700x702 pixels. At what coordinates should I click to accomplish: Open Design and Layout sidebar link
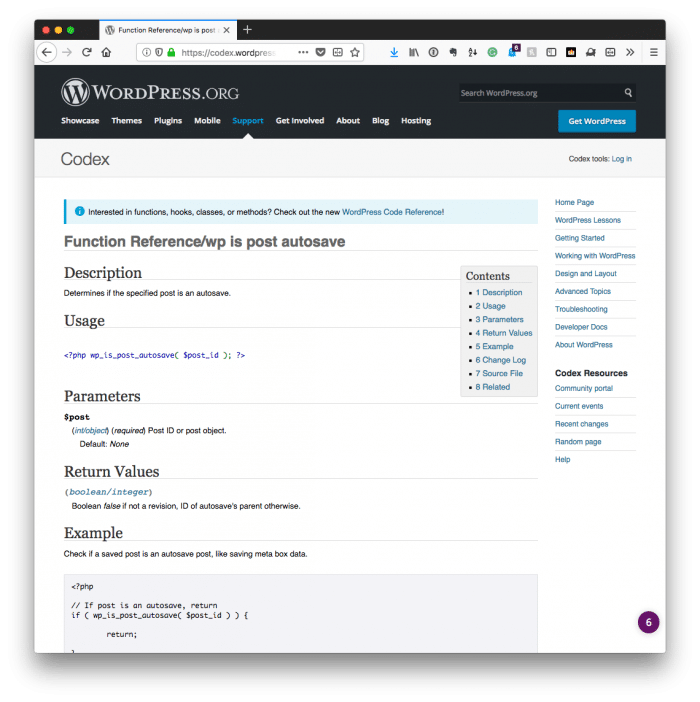click(585, 273)
